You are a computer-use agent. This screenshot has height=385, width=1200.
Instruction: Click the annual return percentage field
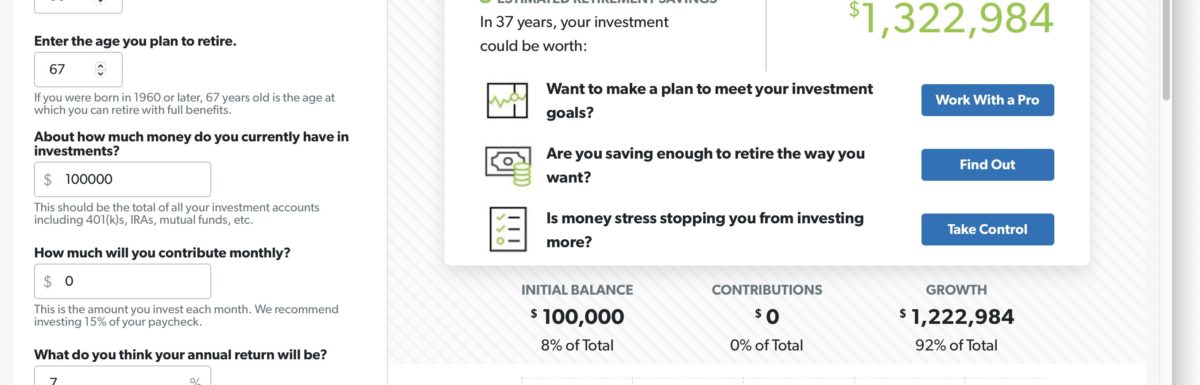click(122, 377)
